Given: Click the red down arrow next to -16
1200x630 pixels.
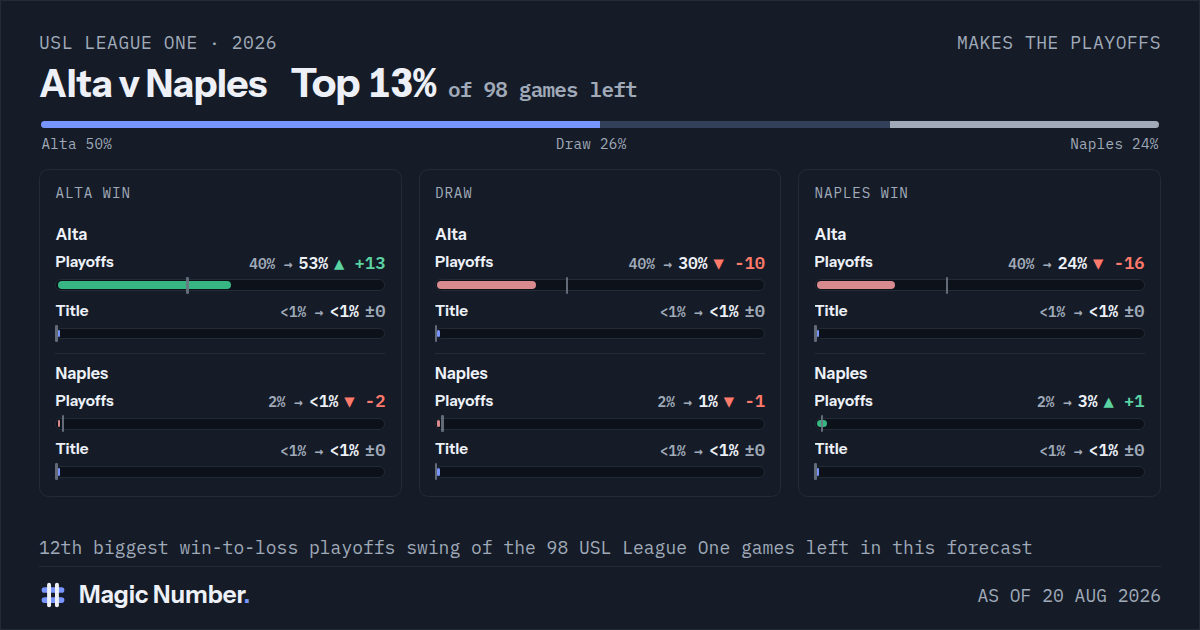Looking at the screenshot, I should [x=1099, y=264].
